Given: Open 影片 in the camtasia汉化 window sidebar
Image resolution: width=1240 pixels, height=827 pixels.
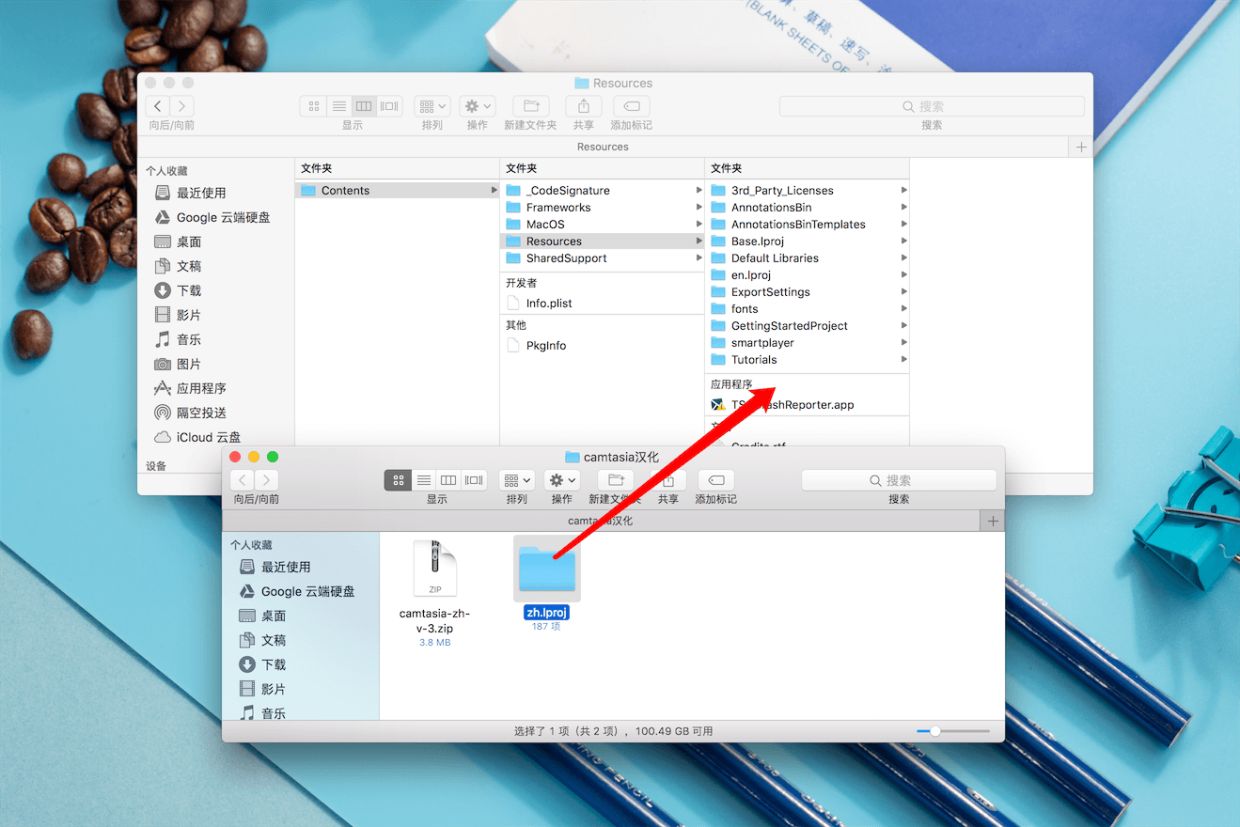Looking at the screenshot, I should 262,689.
